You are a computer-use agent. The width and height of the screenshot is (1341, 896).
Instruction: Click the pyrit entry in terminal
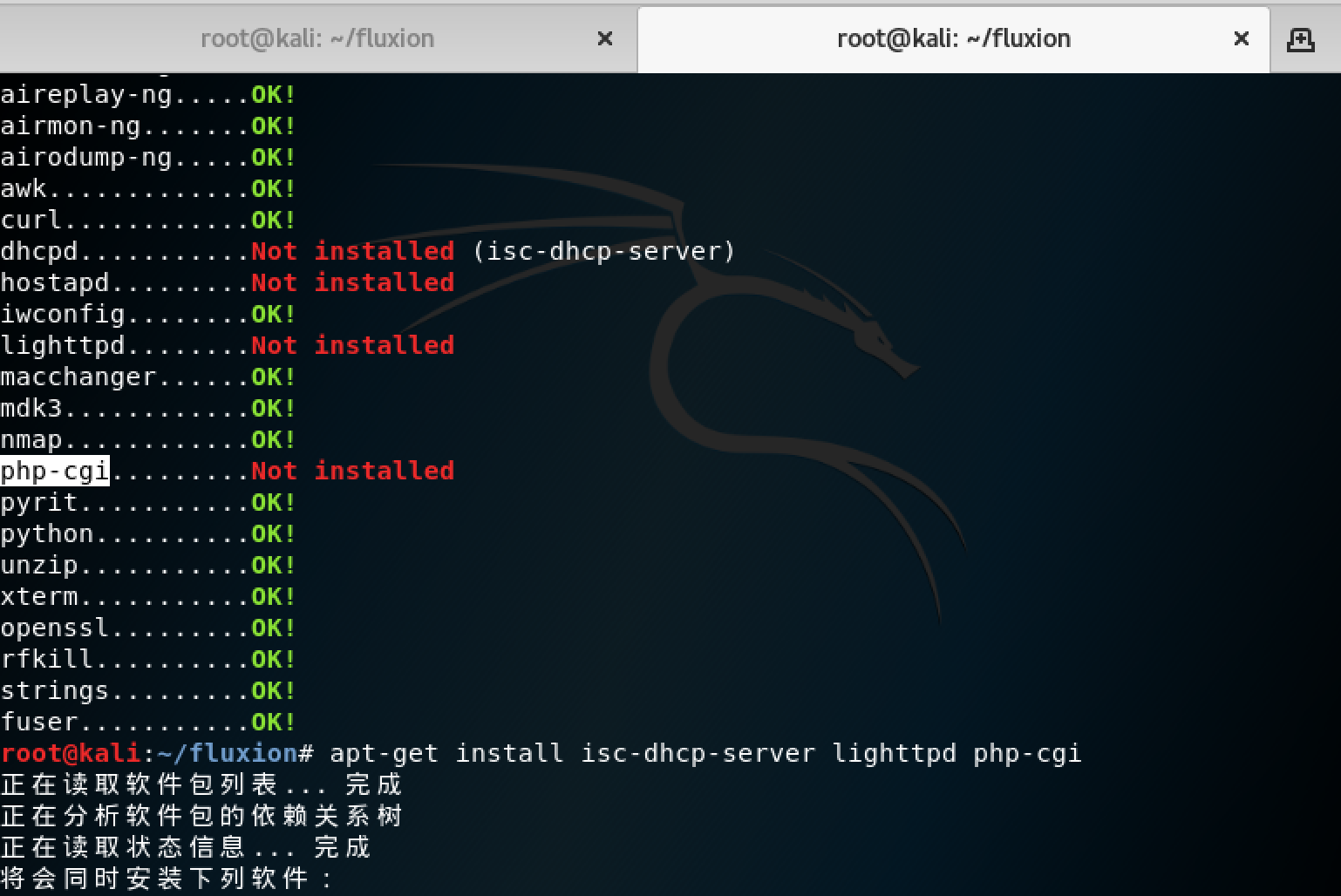(x=39, y=503)
